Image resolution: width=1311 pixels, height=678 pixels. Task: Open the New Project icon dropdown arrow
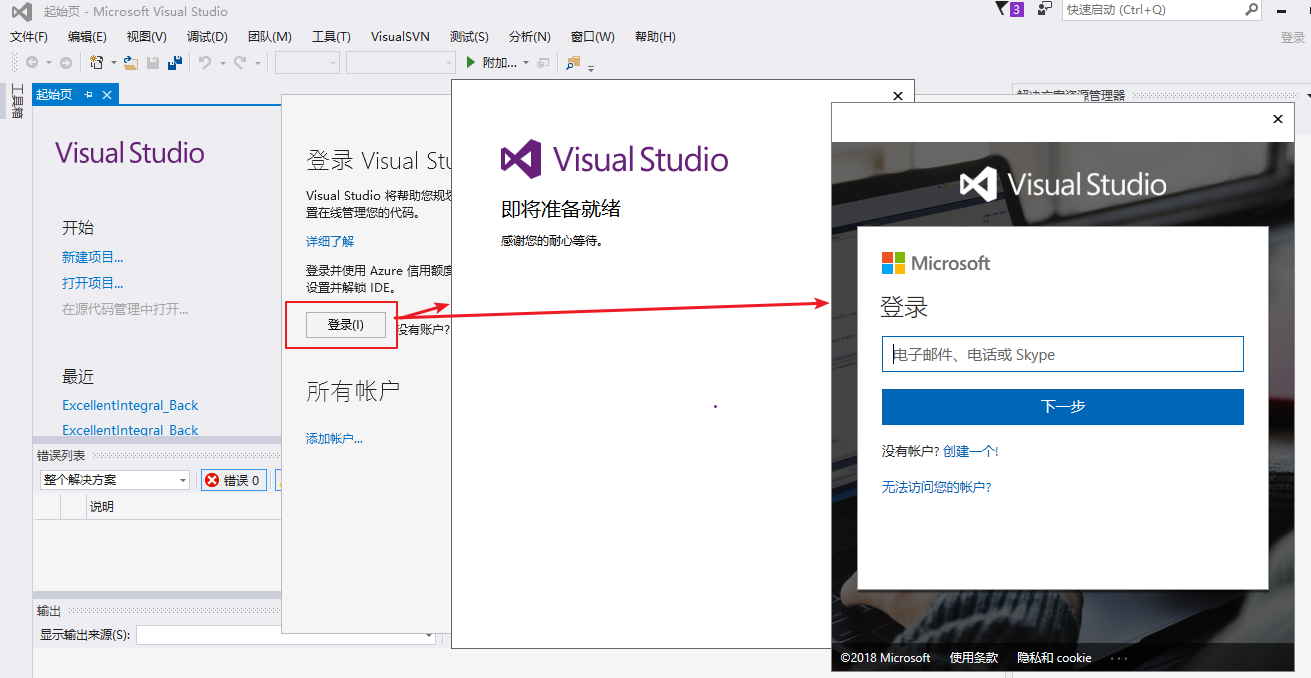[x=114, y=62]
